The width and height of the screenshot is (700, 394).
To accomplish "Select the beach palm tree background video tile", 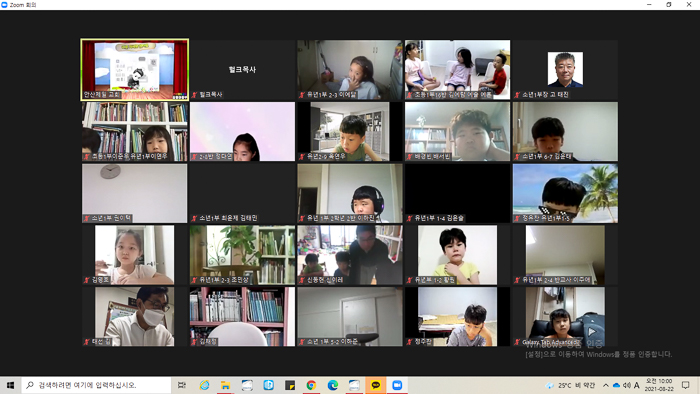I will tap(565, 193).
